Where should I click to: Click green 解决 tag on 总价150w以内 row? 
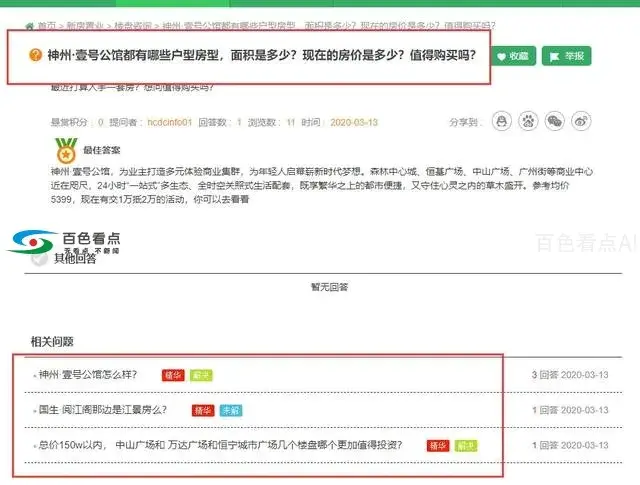pos(466,446)
